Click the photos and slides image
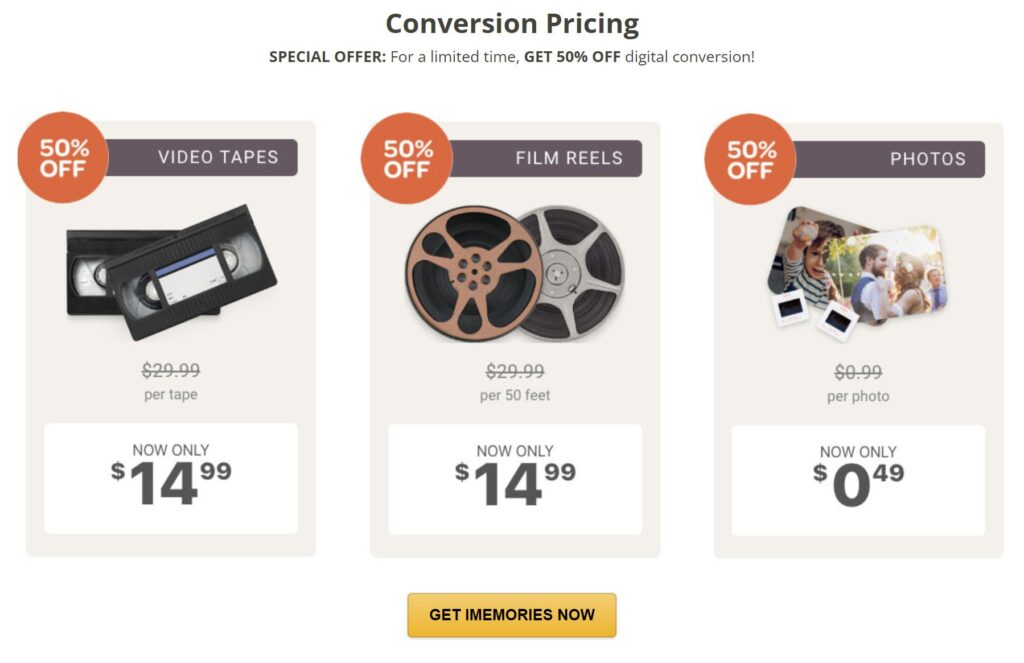This screenshot has width=1024, height=663. pos(858,270)
